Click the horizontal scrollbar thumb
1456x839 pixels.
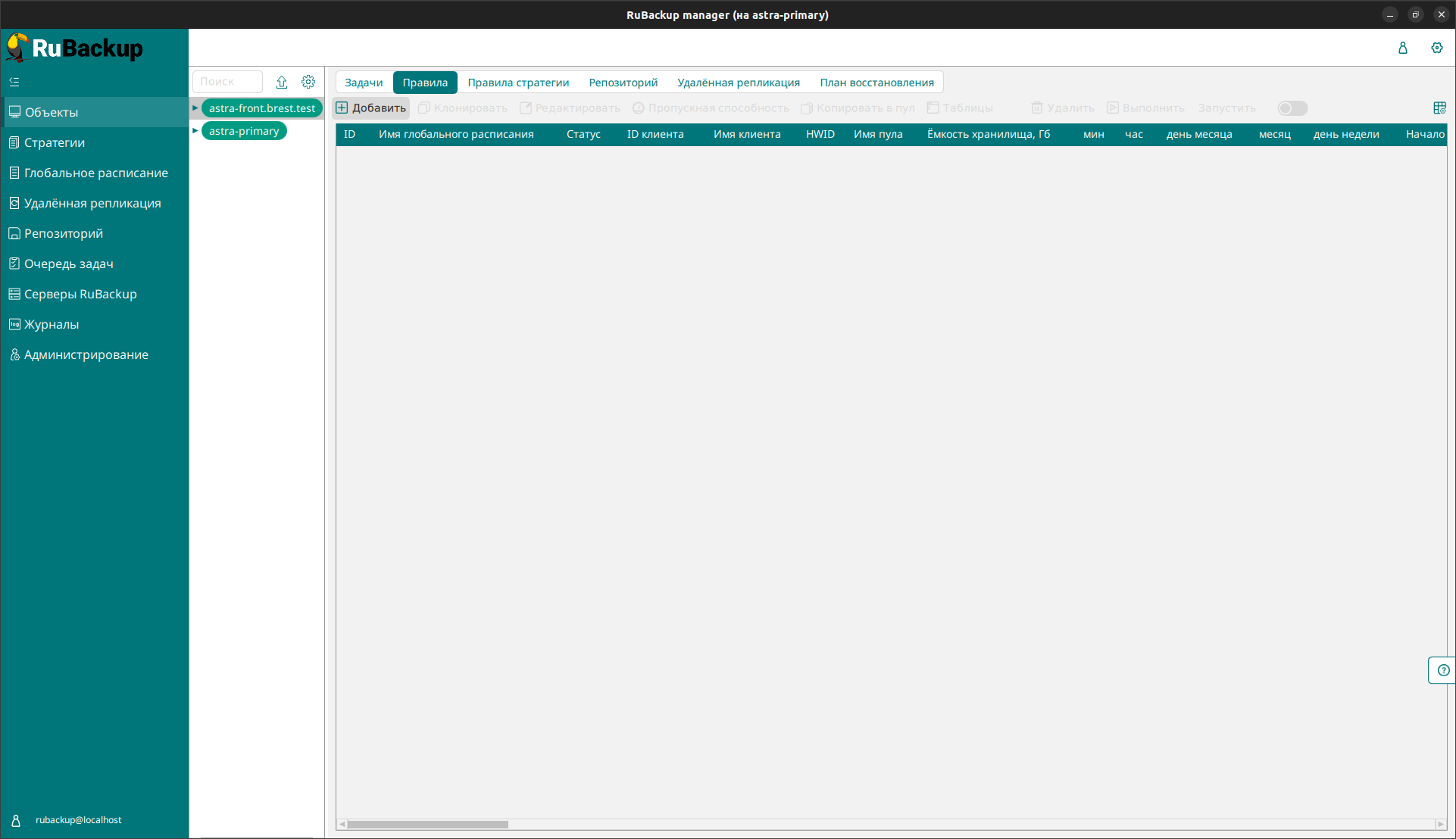pos(427,825)
